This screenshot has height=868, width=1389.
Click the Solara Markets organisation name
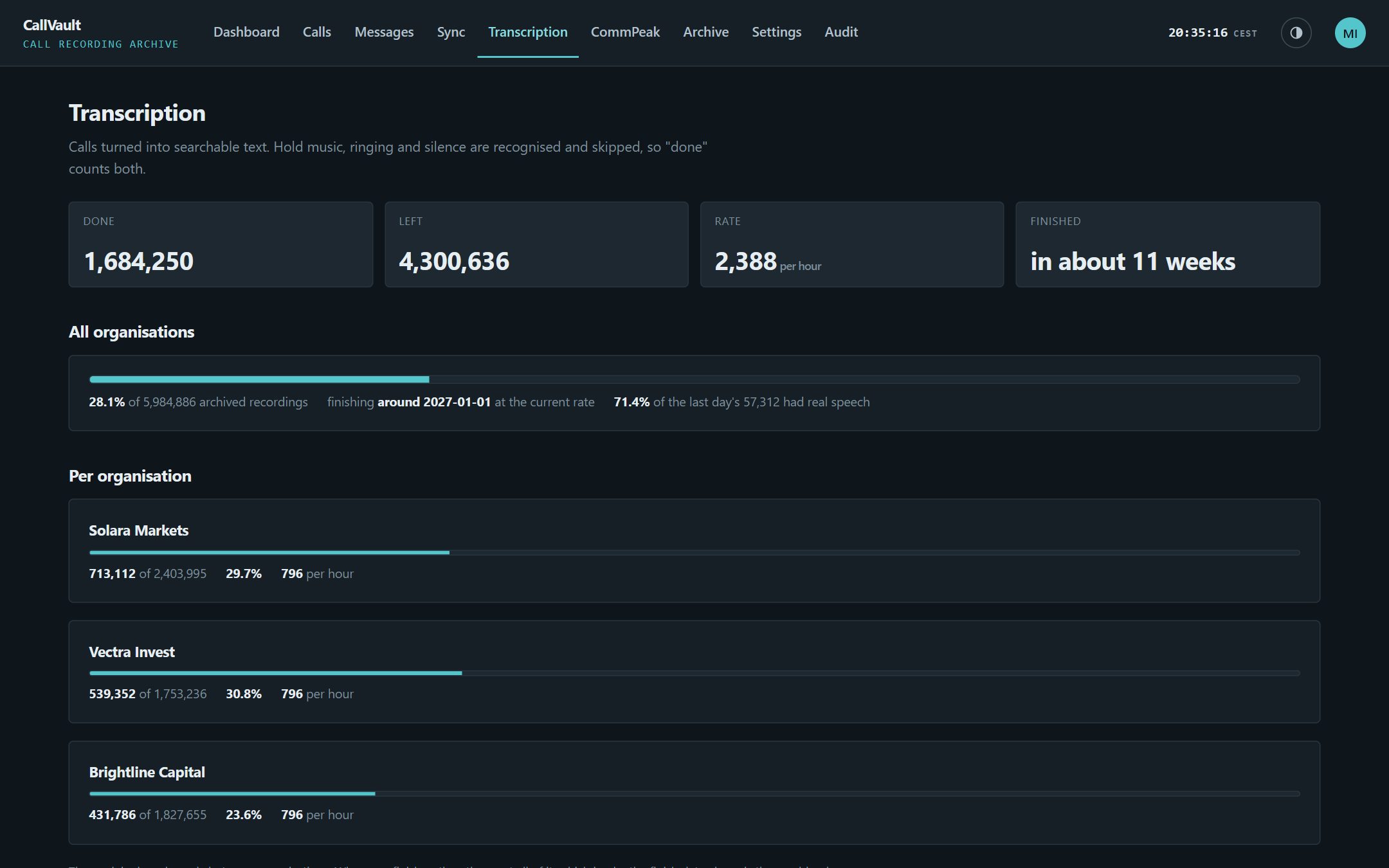(138, 530)
